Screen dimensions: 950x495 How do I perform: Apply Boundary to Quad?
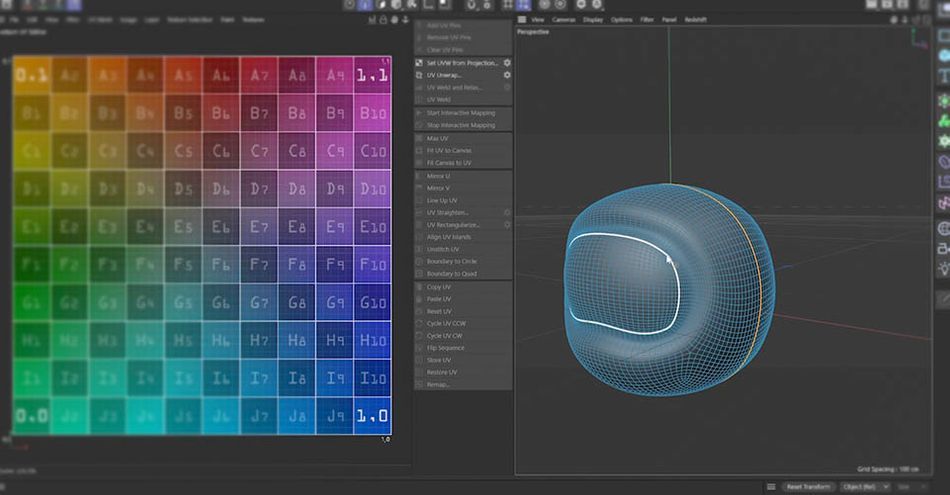coord(463,273)
